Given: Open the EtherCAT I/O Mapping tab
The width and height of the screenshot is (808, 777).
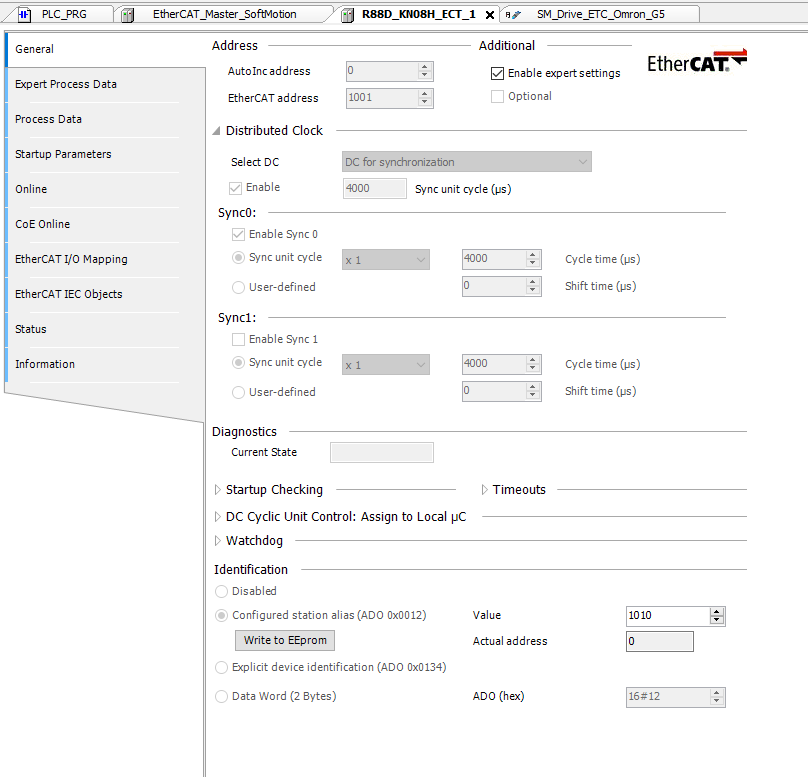Looking at the screenshot, I should tap(71, 259).
